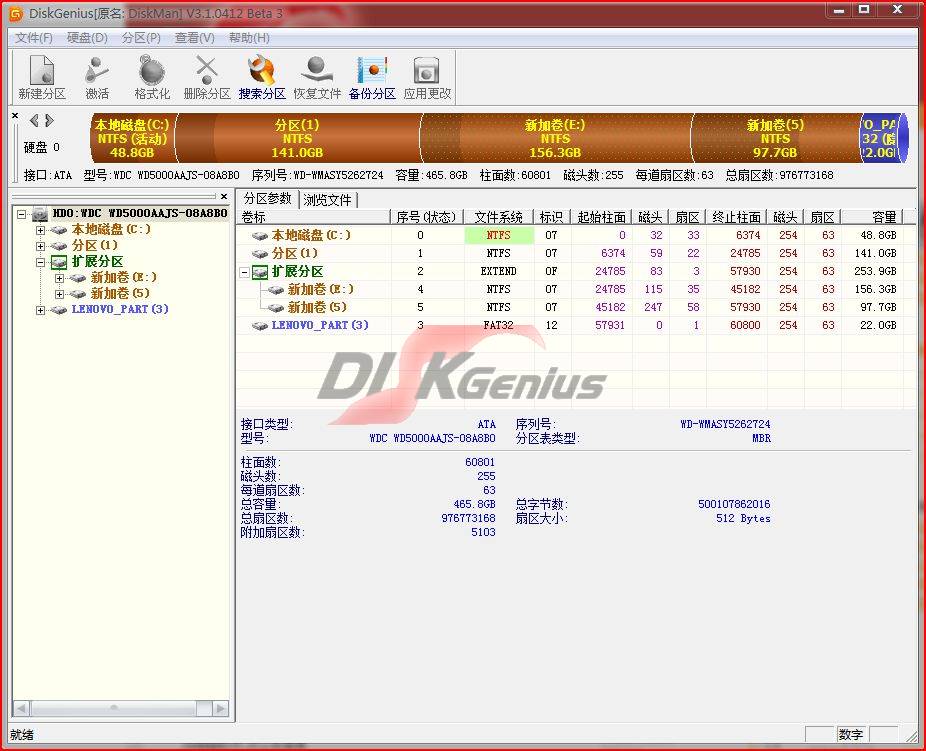Open the 硬盘(D) menu

[87, 38]
